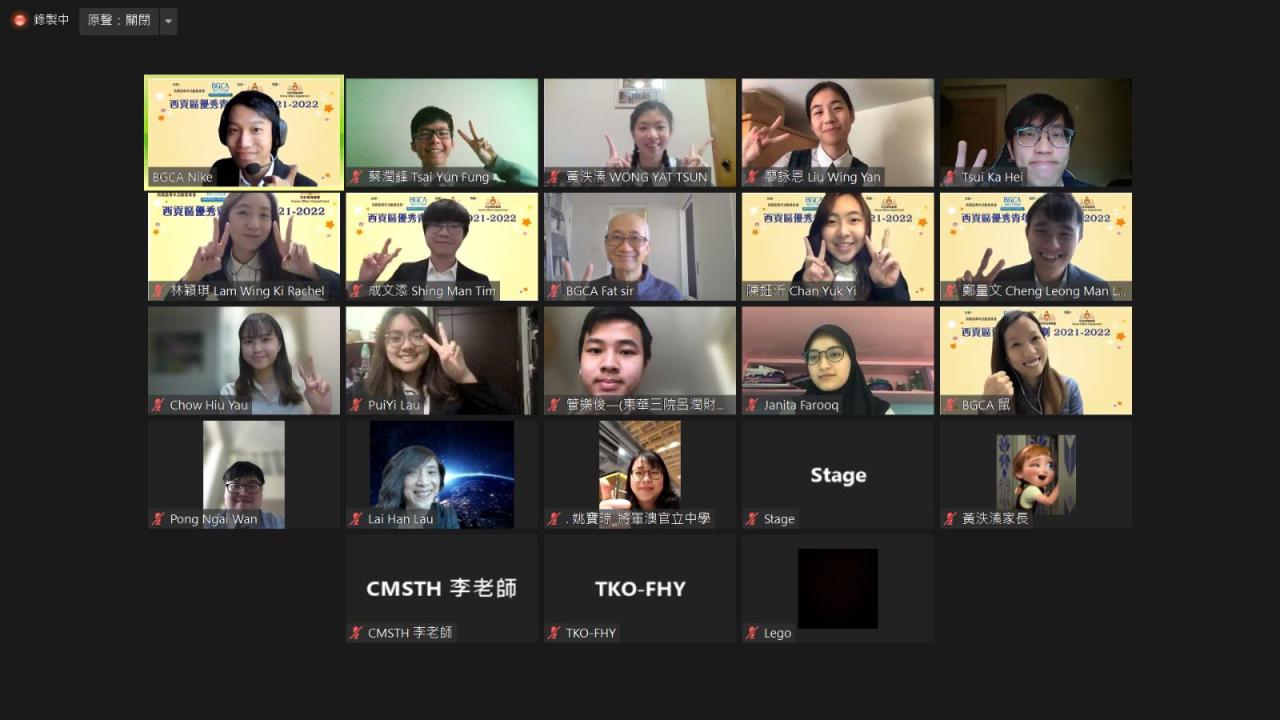Click the CMSTH 李老師 name label
This screenshot has width=1280, height=720.
410,633
